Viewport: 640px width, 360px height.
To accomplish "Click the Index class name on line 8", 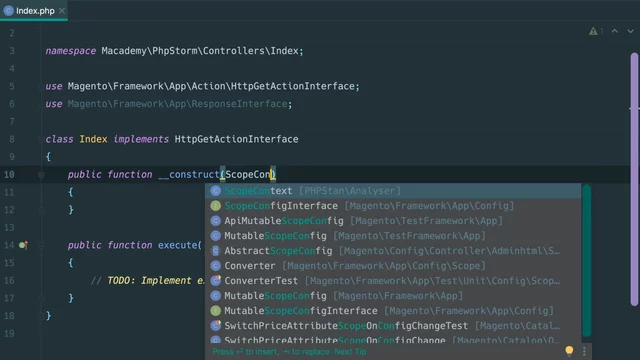I will [x=93, y=139].
